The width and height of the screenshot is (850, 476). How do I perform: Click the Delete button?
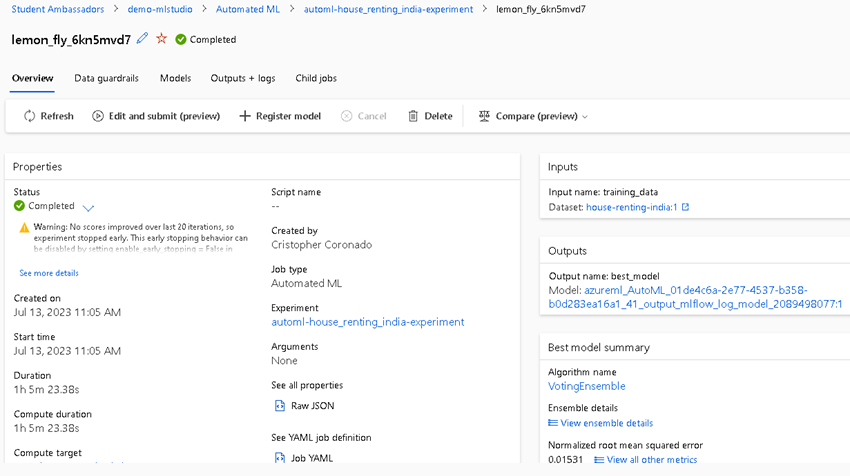point(430,116)
